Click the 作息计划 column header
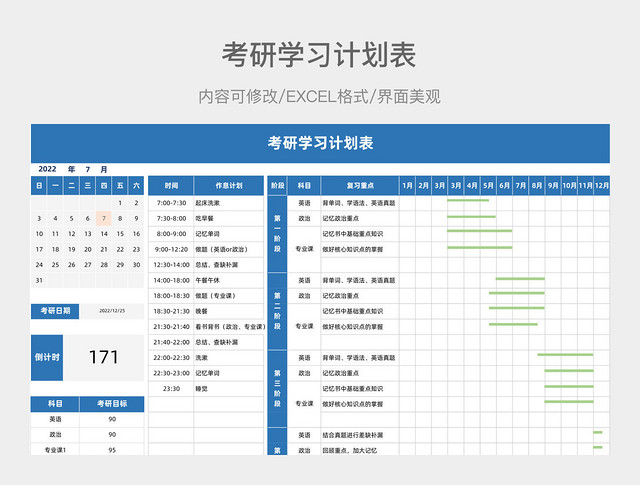Screen dimensions: 640x485 (229, 186)
